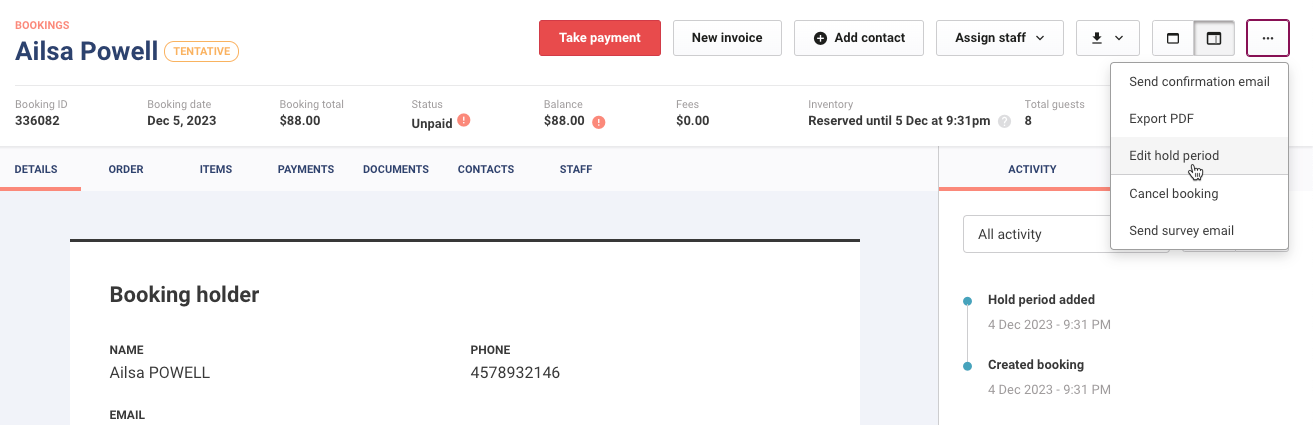This screenshot has height=425, width=1313.
Task: Switch to split-panel layout view
Action: coord(1214,38)
